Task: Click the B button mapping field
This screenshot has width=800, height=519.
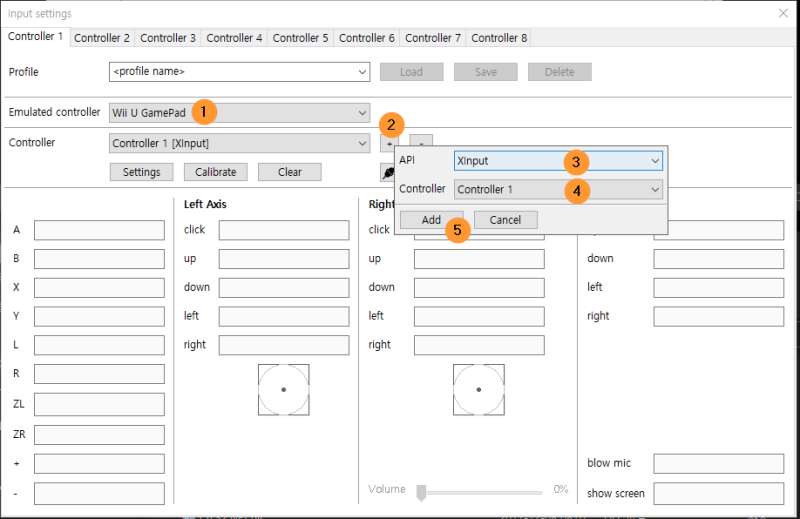Action: click(x=99, y=259)
